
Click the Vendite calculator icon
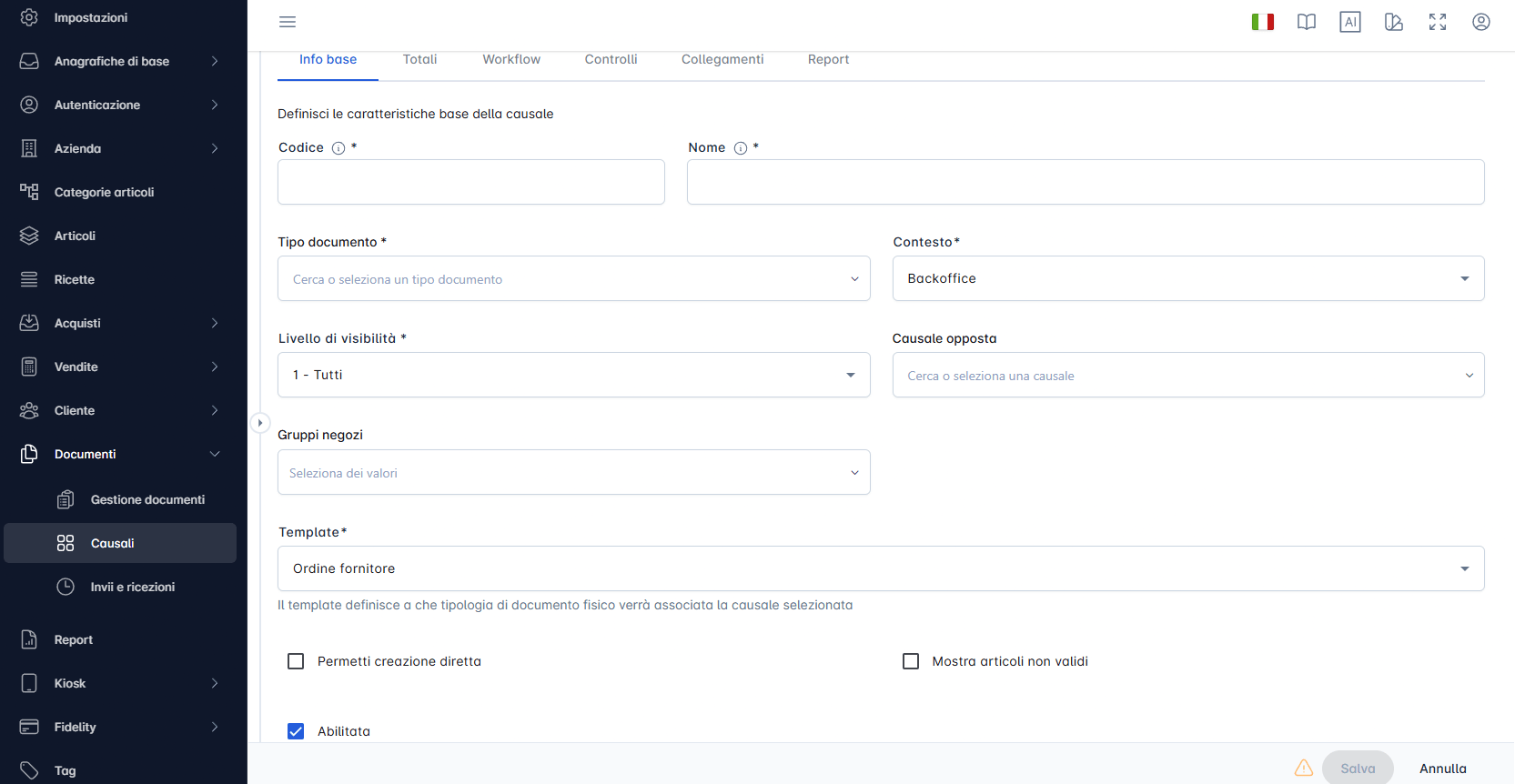tap(29, 367)
